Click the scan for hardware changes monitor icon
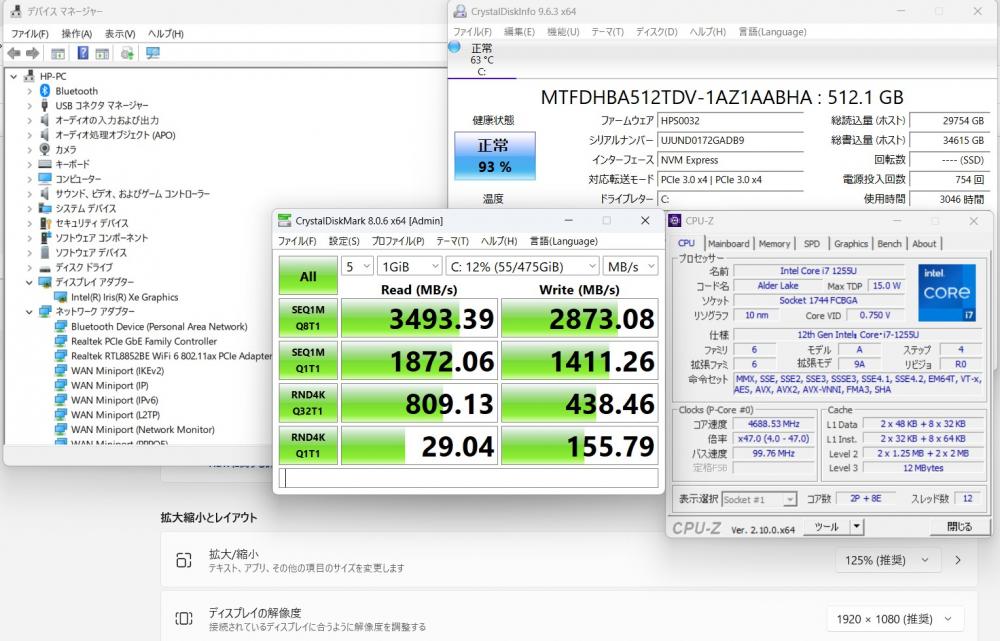The image size is (1000, 641). pyautogui.click(x=152, y=53)
